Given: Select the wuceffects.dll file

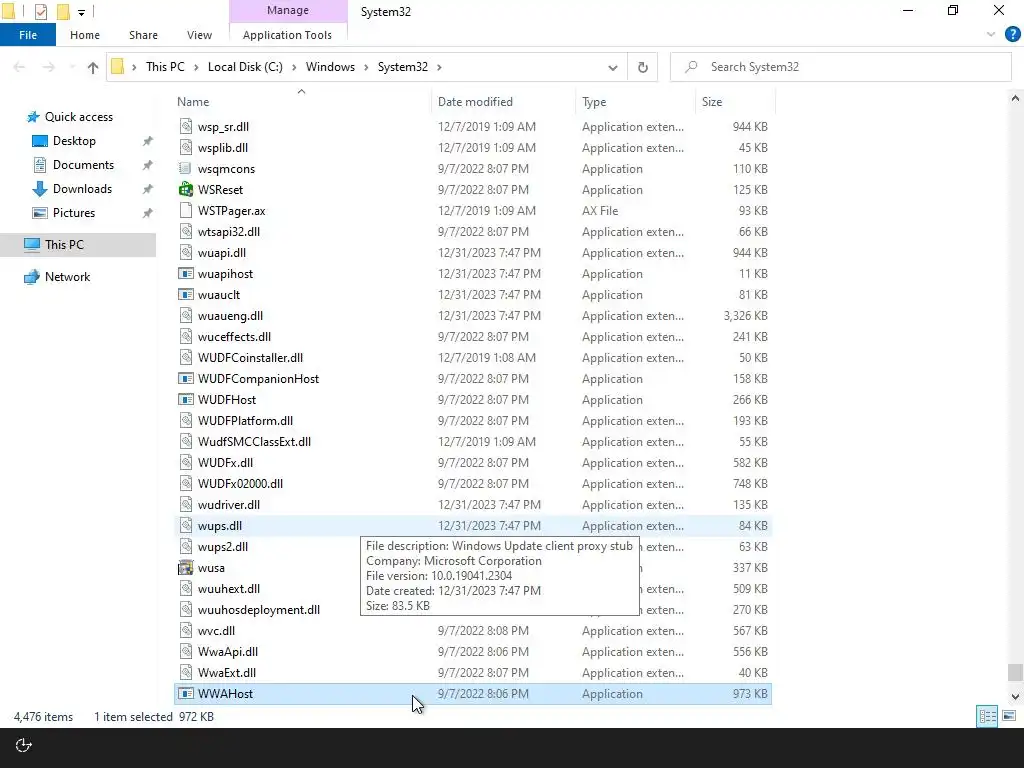Looking at the screenshot, I should pos(234,337).
